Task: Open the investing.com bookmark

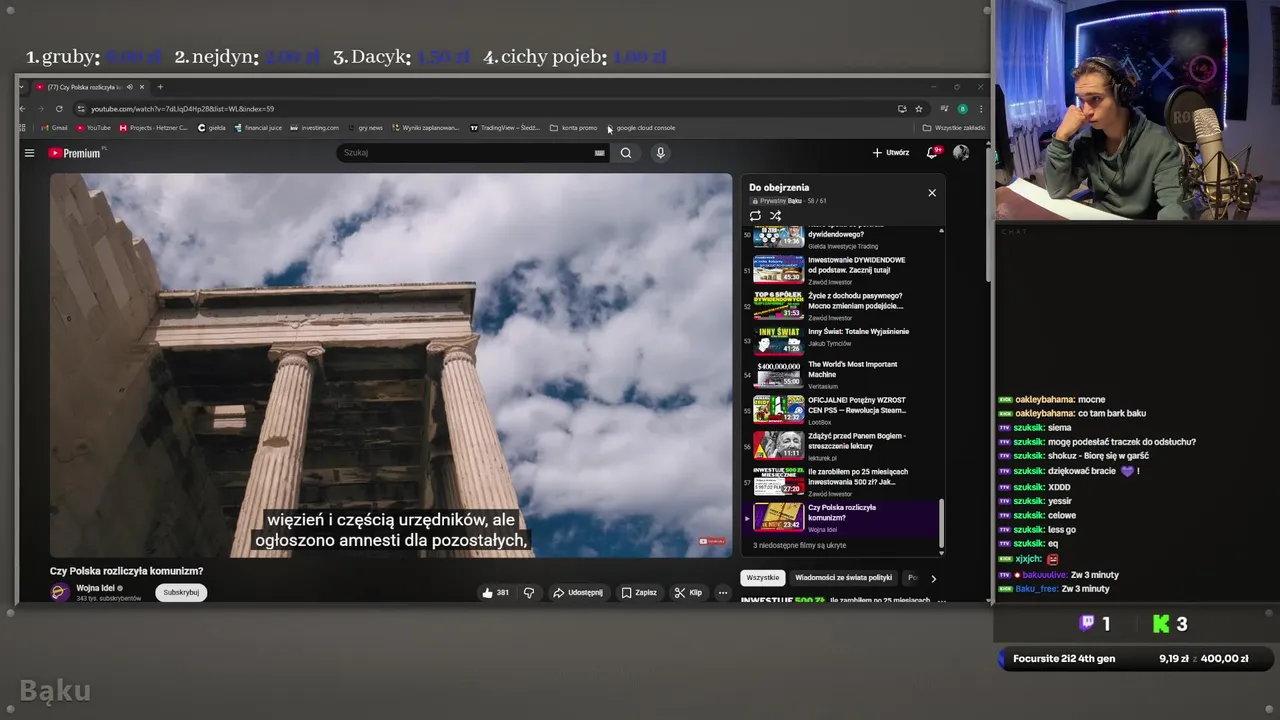Action: tap(314, 128)
